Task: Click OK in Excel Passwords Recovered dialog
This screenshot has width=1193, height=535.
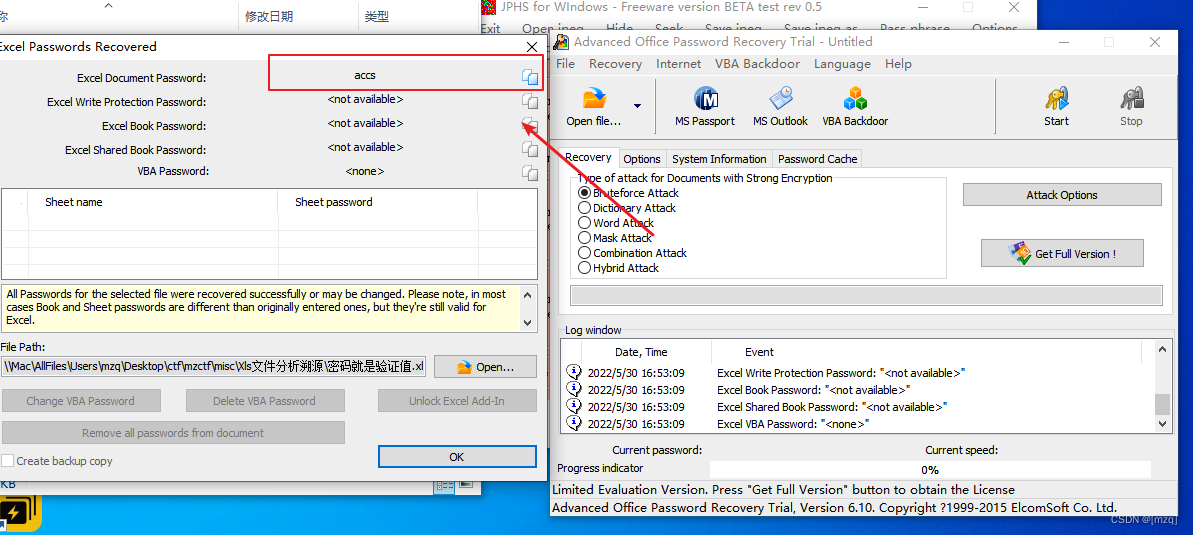Action: click(x=457, y=457)
